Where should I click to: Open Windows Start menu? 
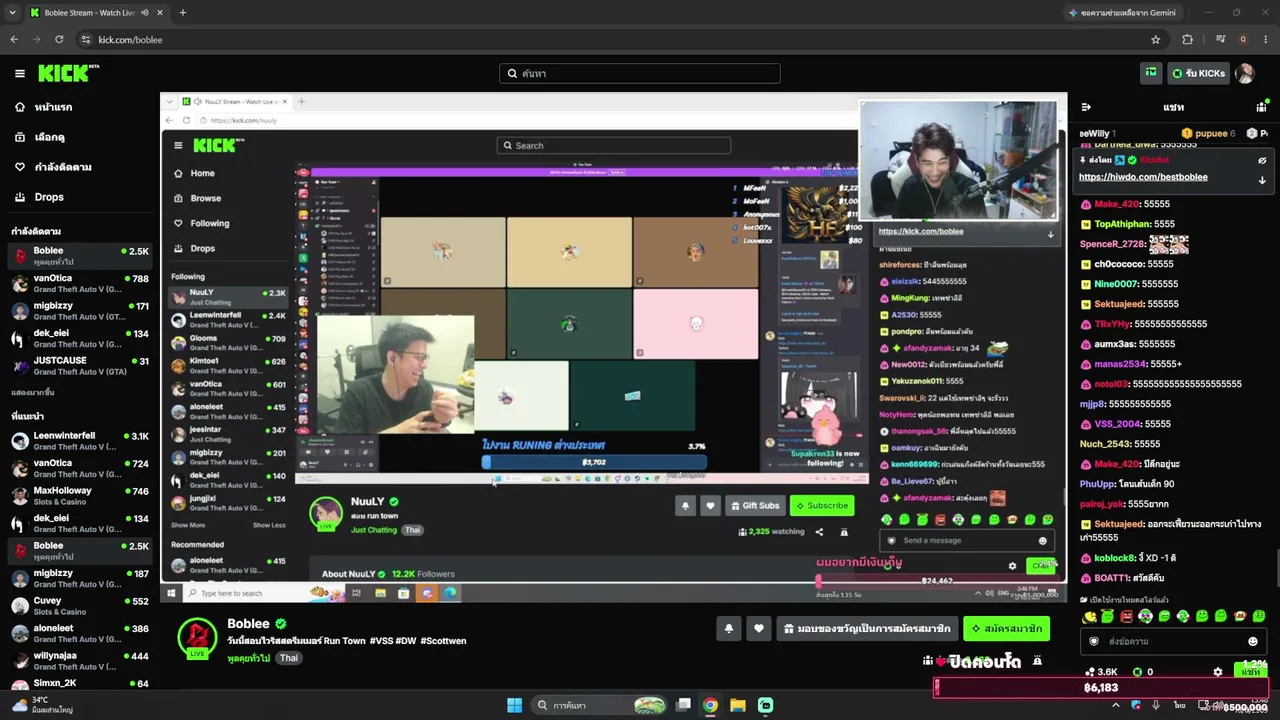pos(514,705)
